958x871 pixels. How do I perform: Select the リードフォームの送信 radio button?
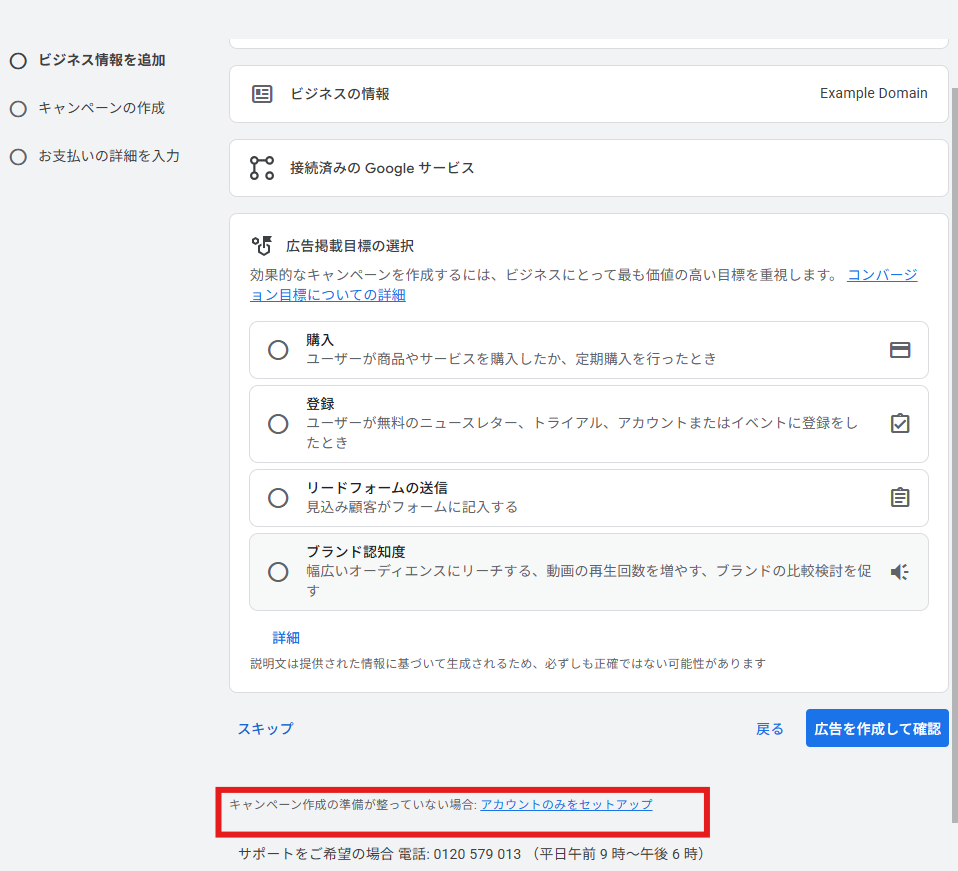[x=278, y=498]
